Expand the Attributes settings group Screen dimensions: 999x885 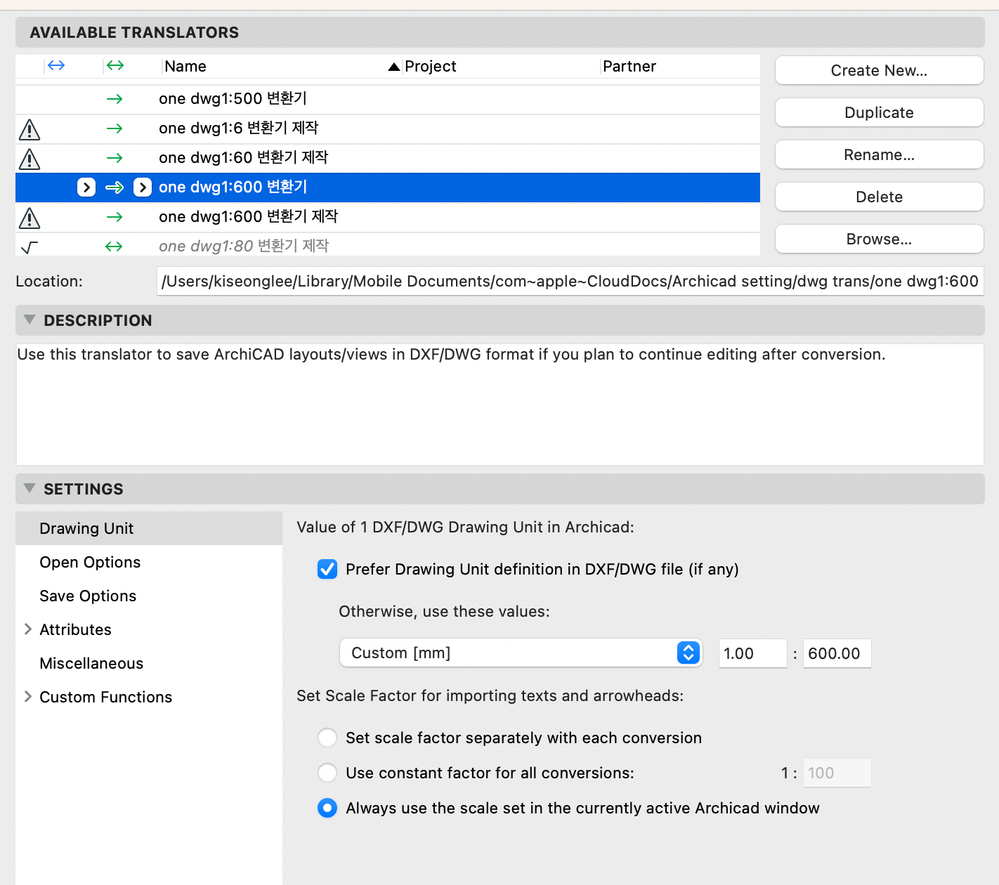pos(27,629)
